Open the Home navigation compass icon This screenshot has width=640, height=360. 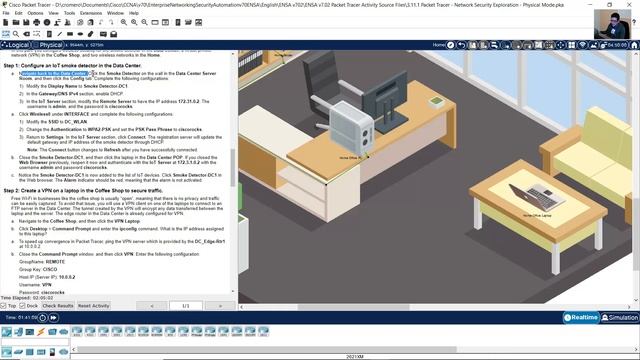(x=450, y=45)
